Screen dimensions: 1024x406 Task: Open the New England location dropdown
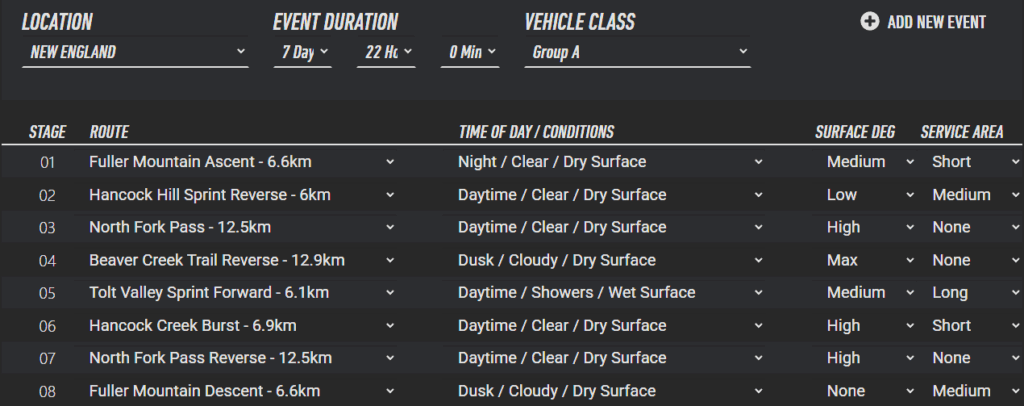pyautogui.click(x=134, y=51)
